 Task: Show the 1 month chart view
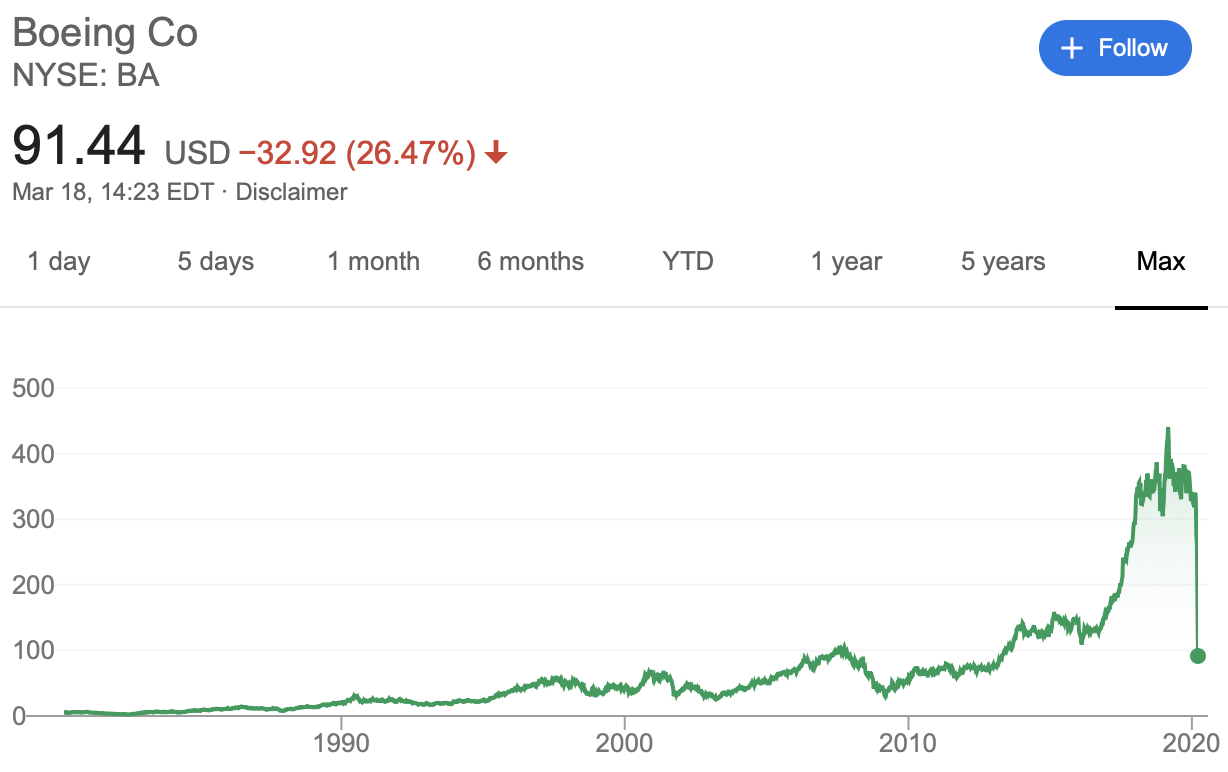(x=374, y=262)
